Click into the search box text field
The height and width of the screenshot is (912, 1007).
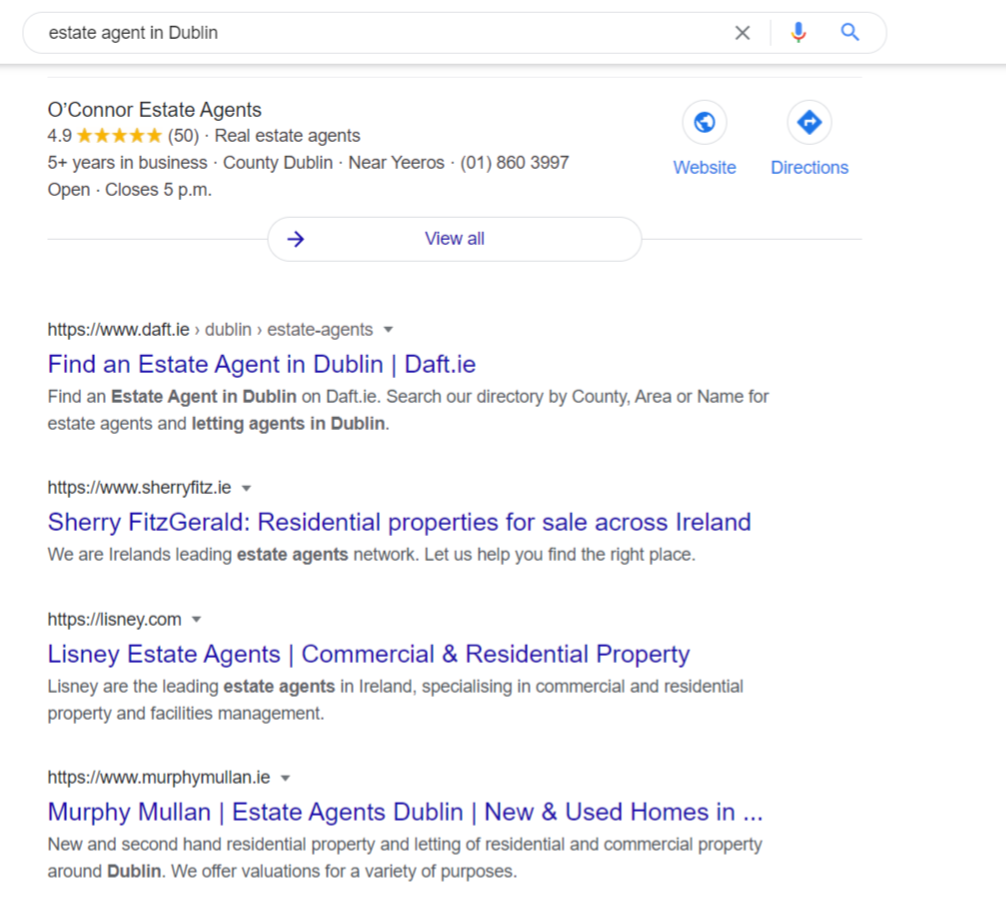[x=385, y=33]
